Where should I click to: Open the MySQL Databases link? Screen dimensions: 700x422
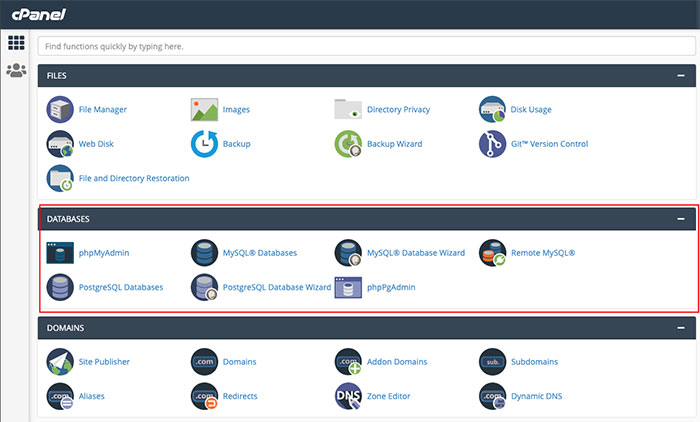(260, 253)
